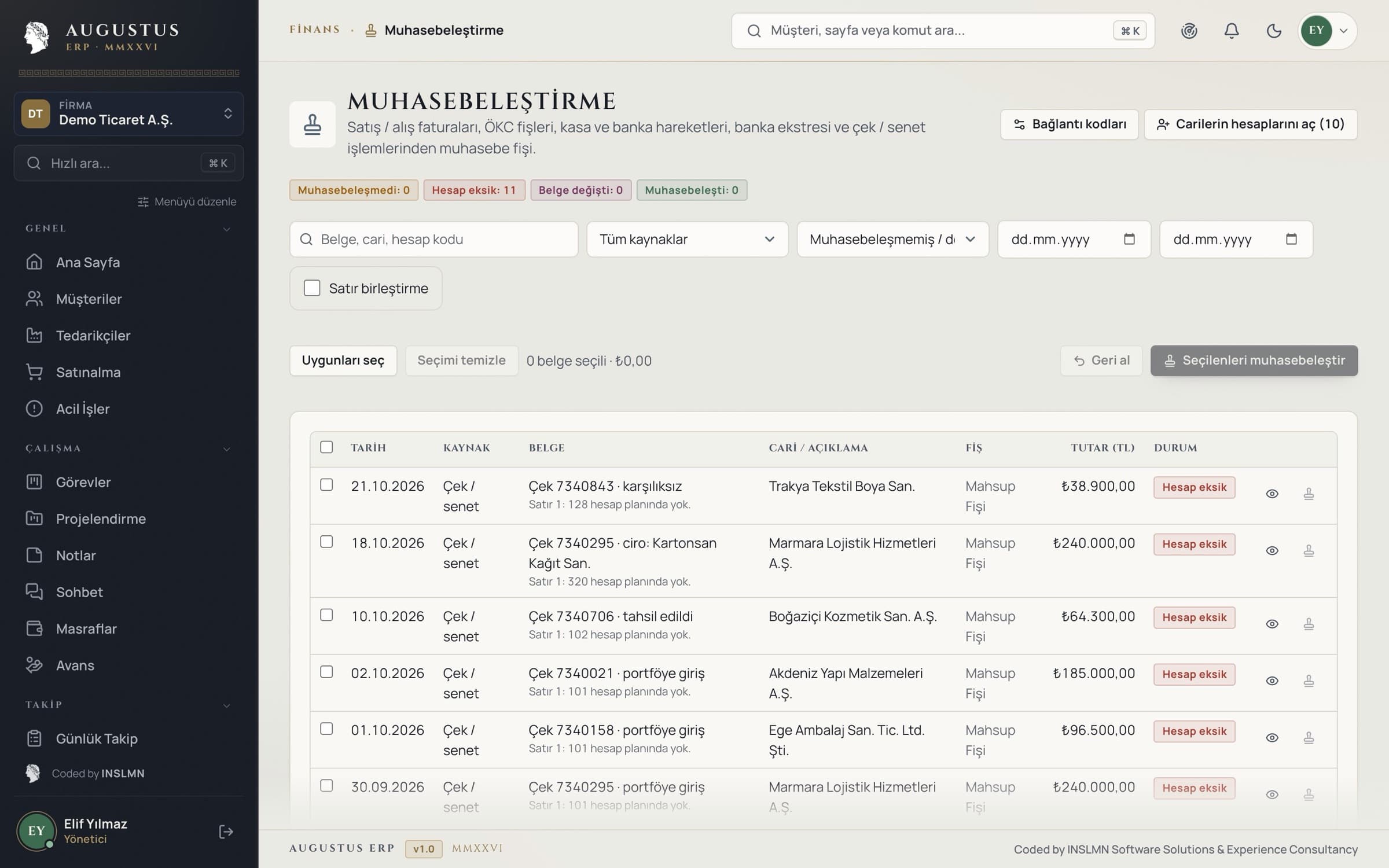Preview Çek 7340843 with the eye icon
Viewport: 1389px width, 868px height.
[x=1272, y=494]
